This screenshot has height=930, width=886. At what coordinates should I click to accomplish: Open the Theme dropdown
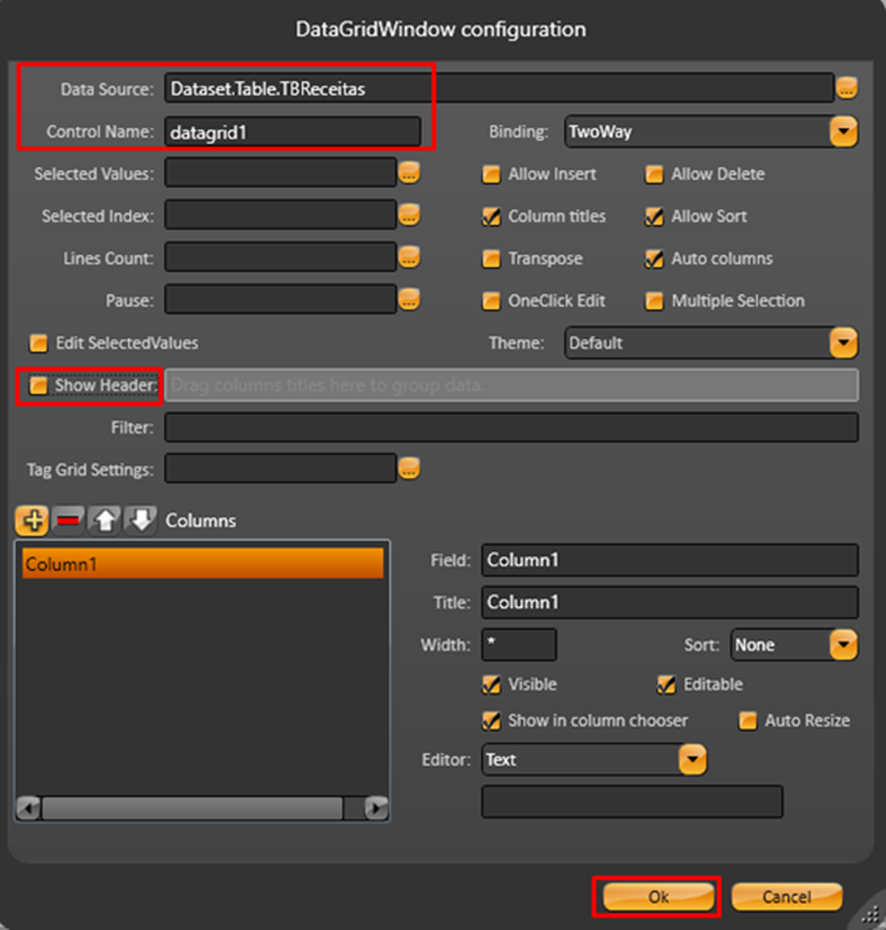coord(843,343)
